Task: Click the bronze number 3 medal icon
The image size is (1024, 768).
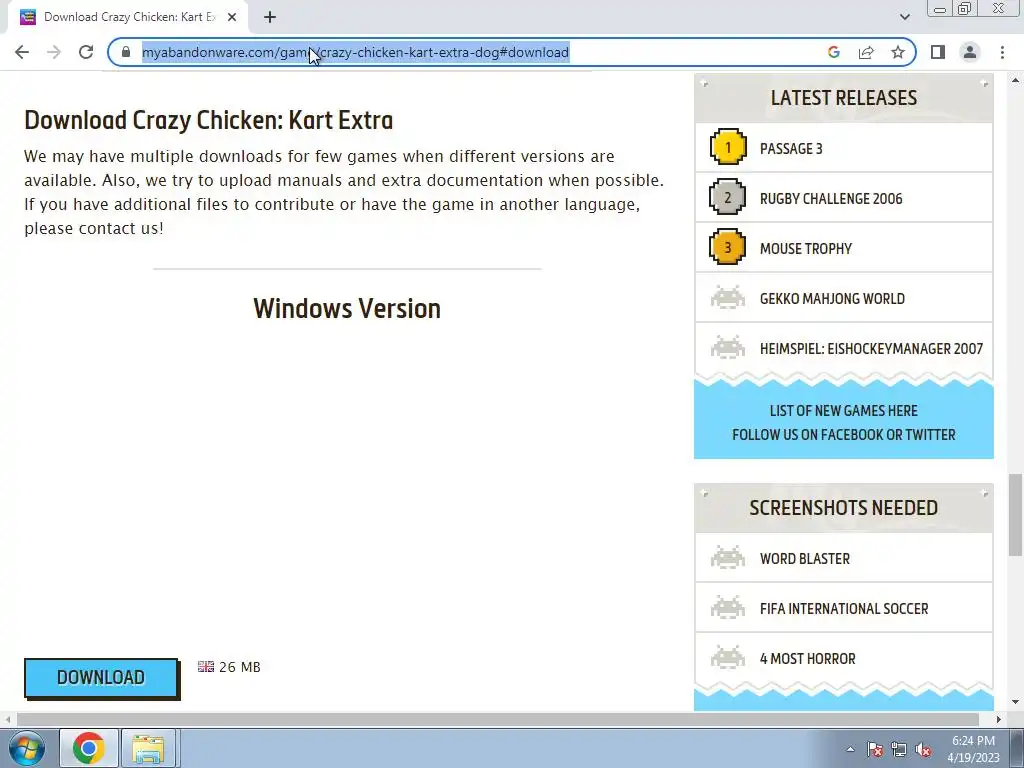Action: 728,247
